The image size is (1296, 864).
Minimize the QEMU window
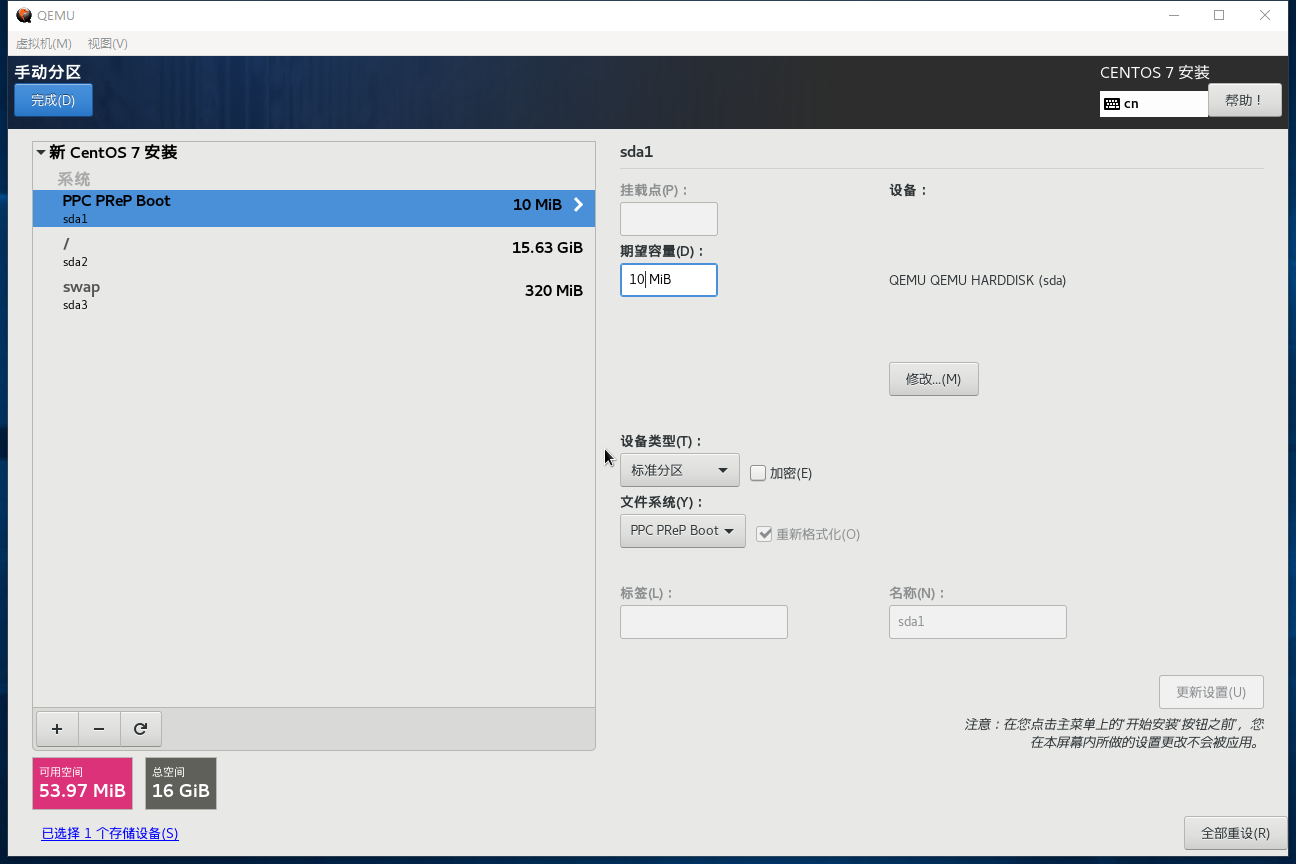pyautogui.click(x=1173, y=15)
